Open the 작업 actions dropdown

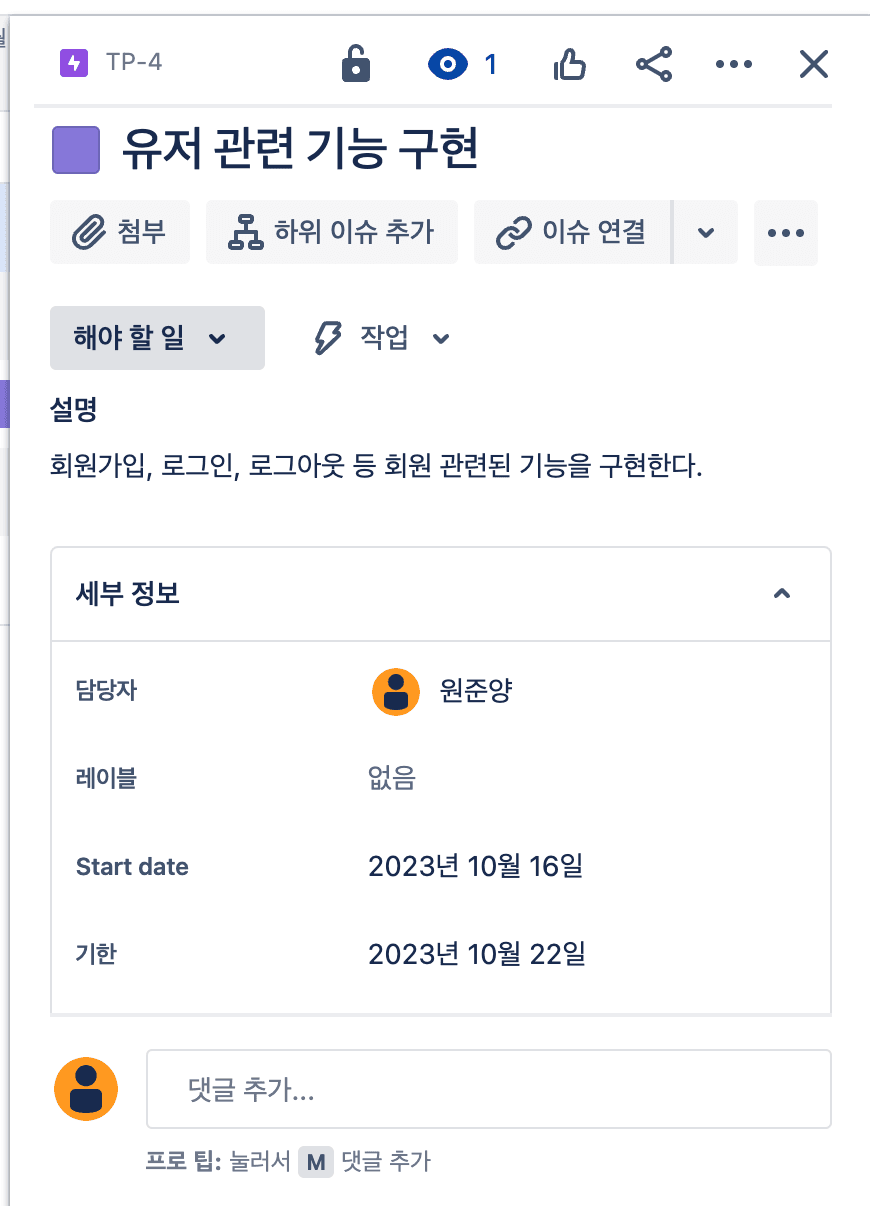[382, 338]
